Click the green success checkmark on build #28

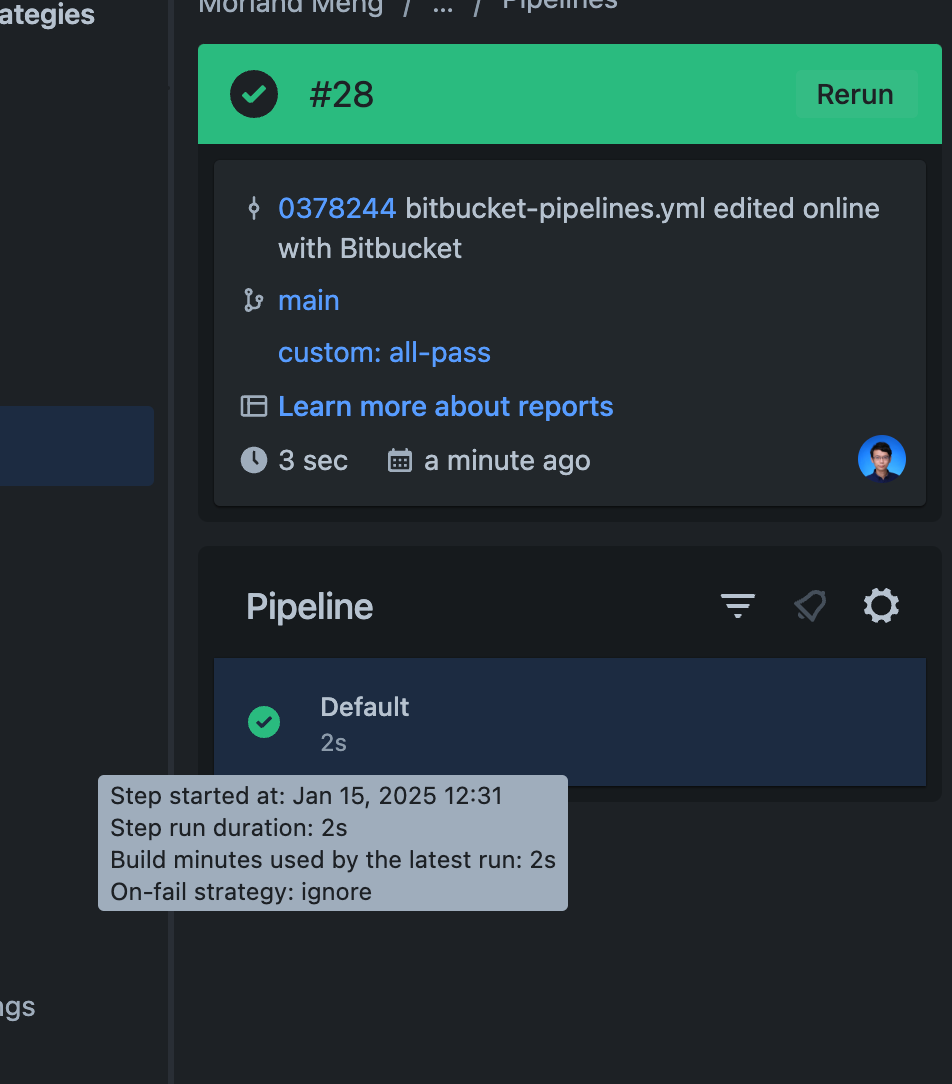tap(253, 93)
